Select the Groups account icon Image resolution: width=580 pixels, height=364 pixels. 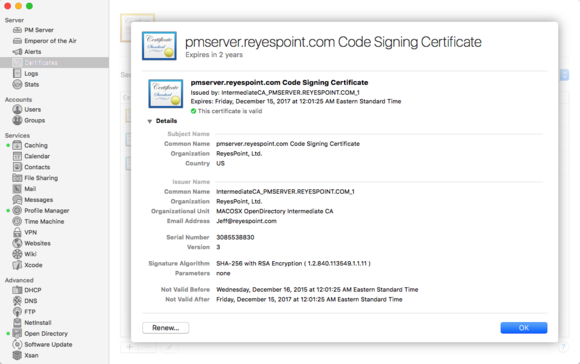coord(17,120)
